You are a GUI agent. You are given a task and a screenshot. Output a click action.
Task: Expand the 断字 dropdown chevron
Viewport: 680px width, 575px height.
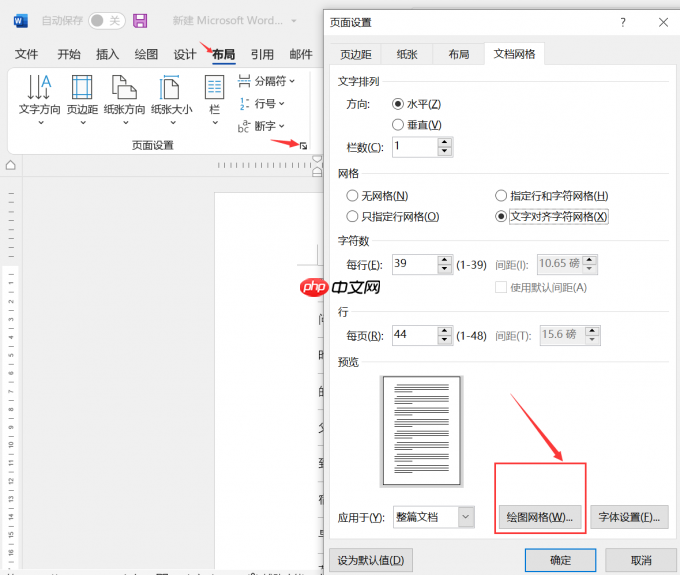(281, 126)
